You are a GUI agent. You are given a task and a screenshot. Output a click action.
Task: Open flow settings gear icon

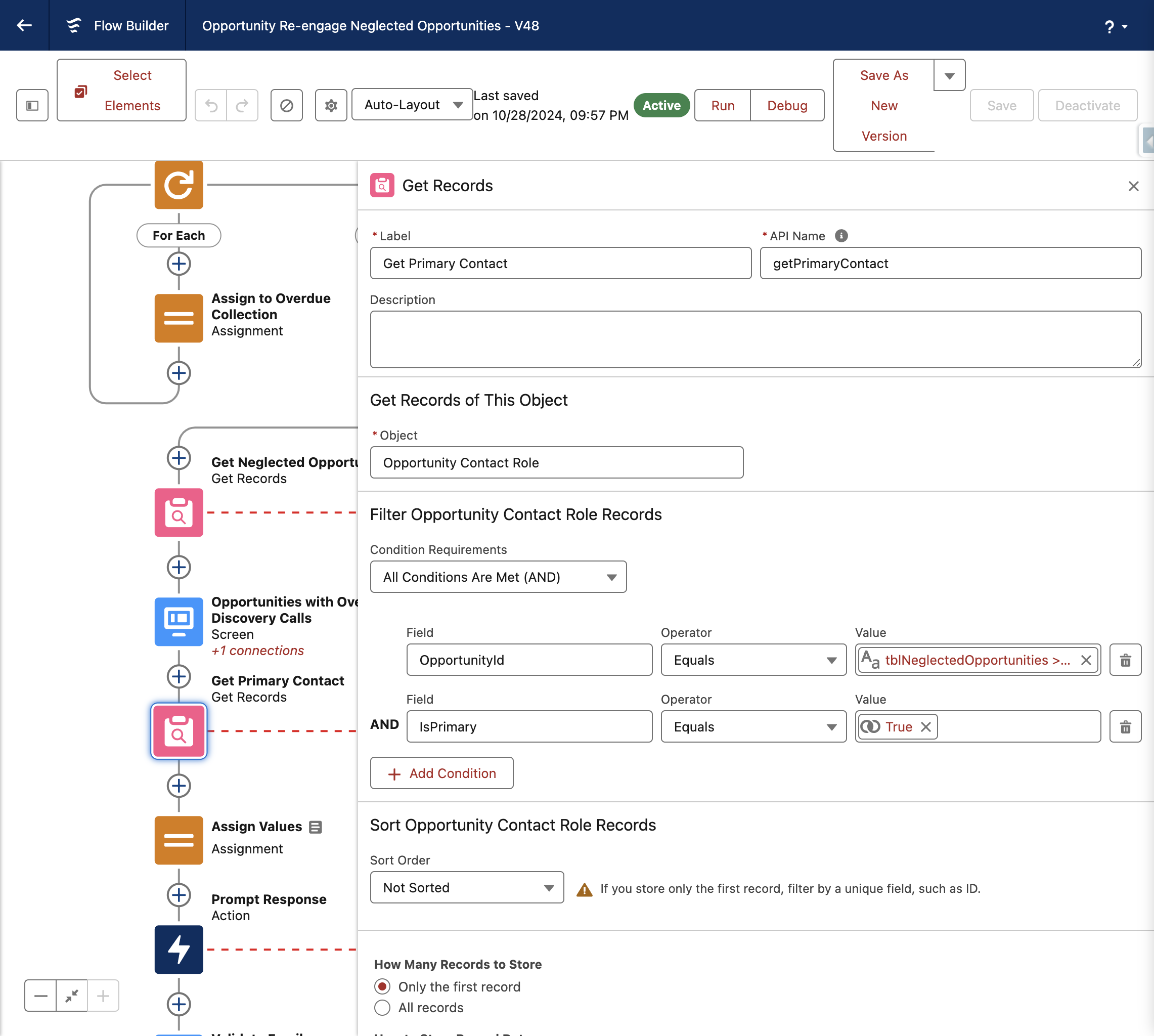pyautogui.click(x=331, y=105)
